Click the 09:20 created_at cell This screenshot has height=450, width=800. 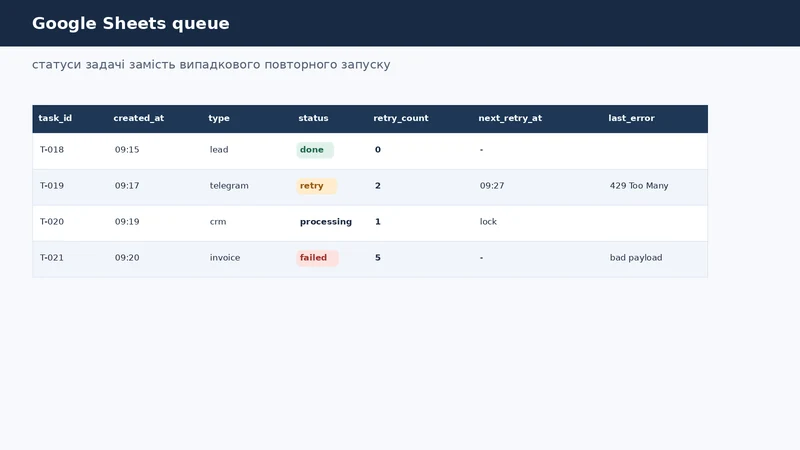(127, 258)
